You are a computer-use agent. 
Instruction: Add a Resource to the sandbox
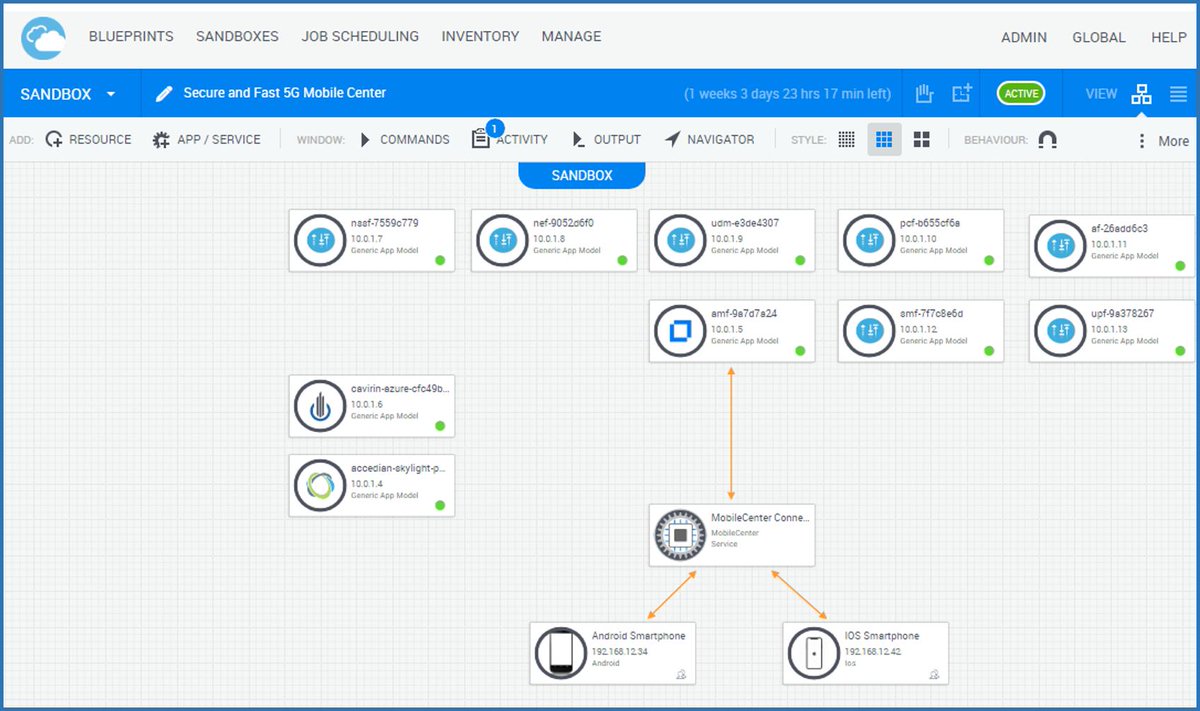pyautogui.click(x=88, y=139)
